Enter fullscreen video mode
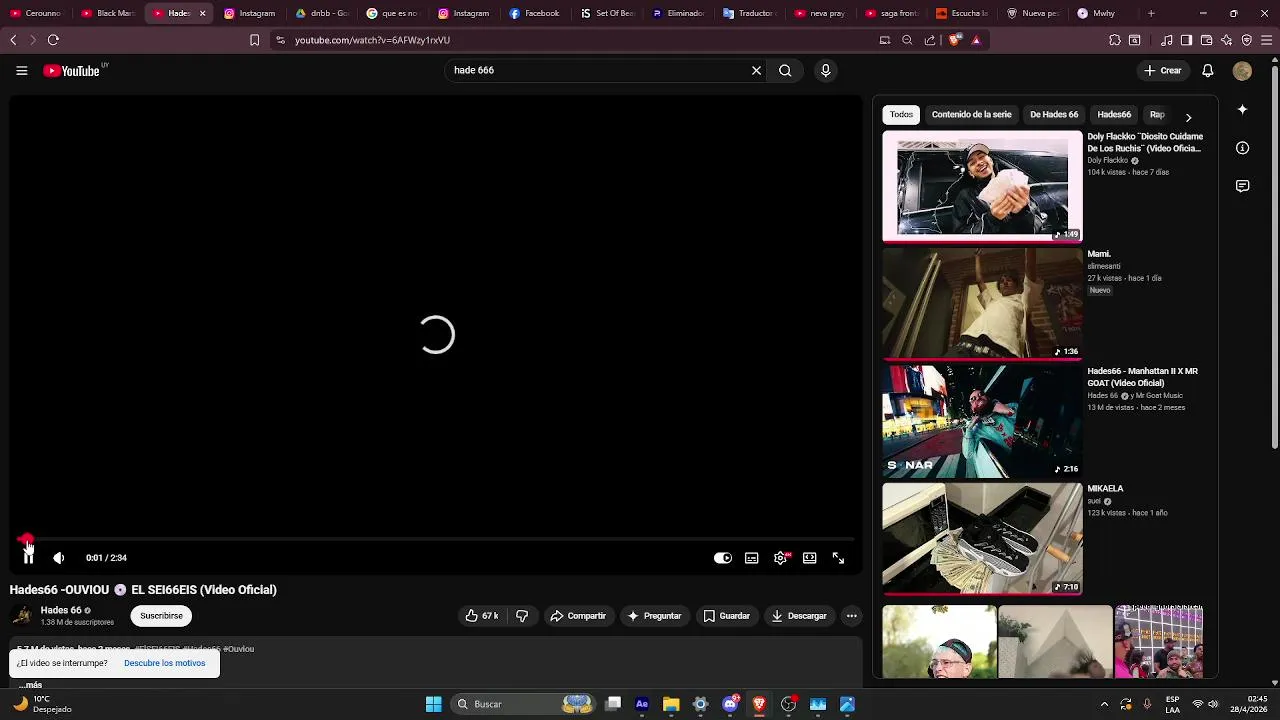Viewport: 1280px width, 720px height. click(838, 558)
